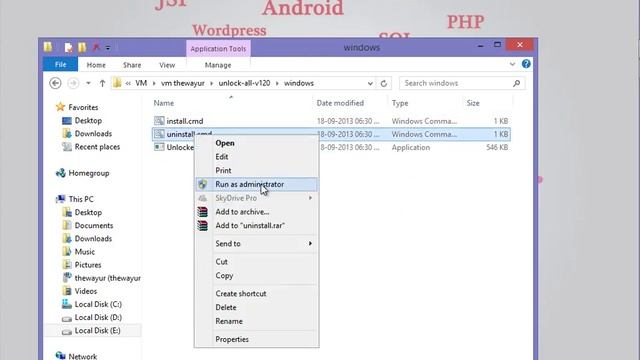Click vm thewayur in the breadcrumb
This screenshot has height=360, width=640.
tap(182, 83)
